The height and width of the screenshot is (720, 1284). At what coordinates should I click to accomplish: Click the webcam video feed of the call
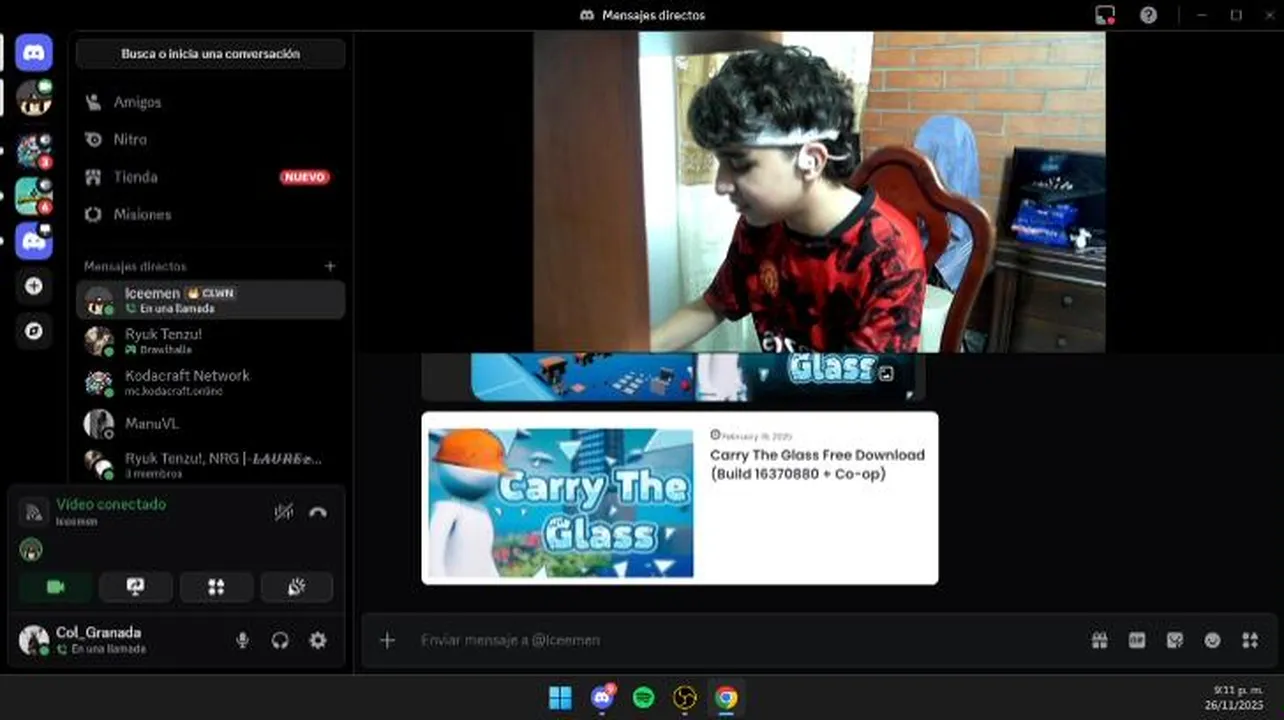coord(819,191)
